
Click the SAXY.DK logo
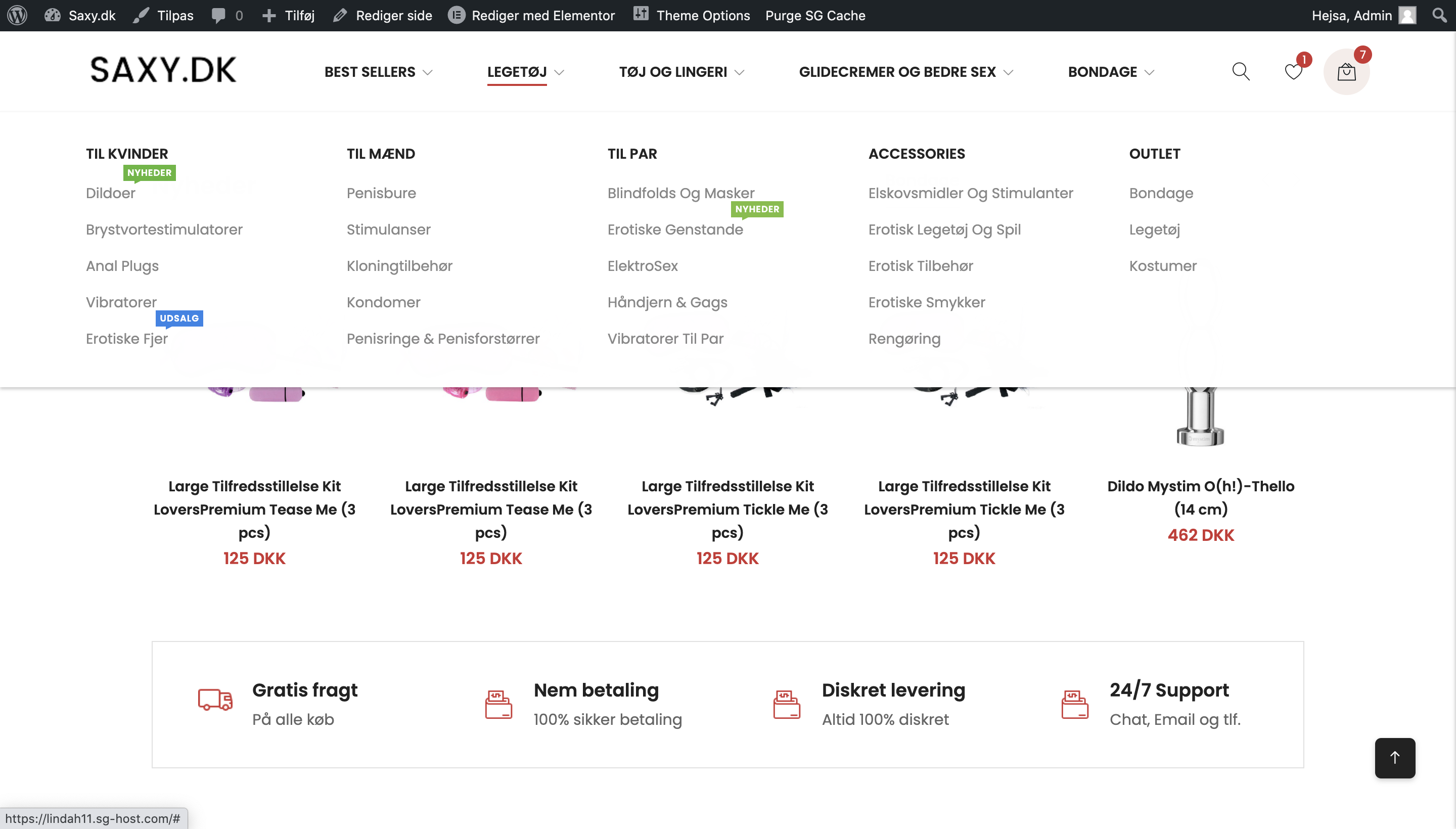[163, 70]
